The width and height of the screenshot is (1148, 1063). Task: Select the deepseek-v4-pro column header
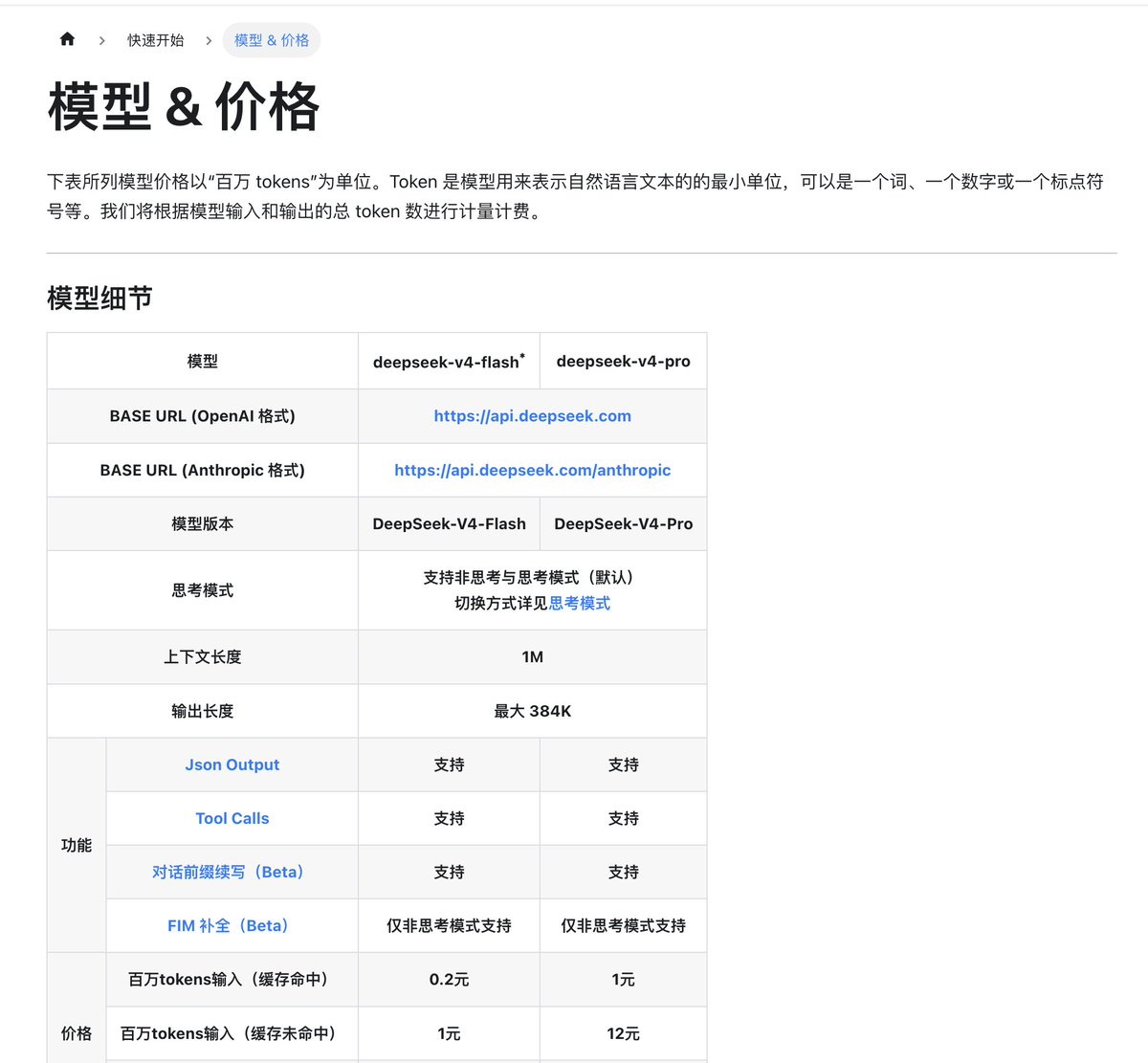click(x=623, y=362)
